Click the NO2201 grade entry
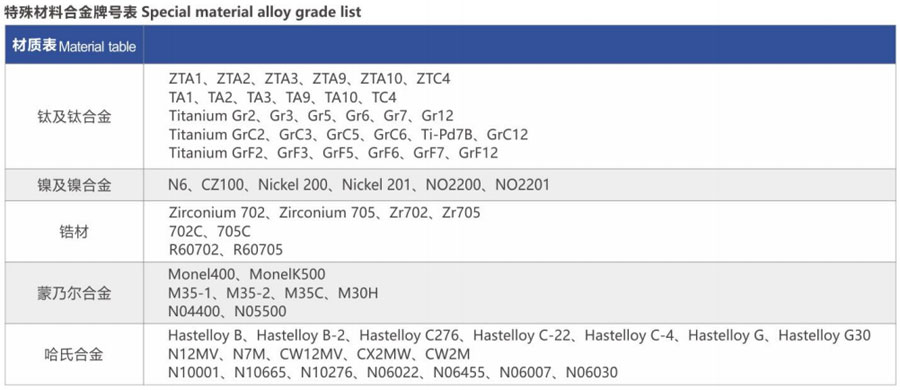This screenshot has height=390, width=900. (x=522, y=184)
